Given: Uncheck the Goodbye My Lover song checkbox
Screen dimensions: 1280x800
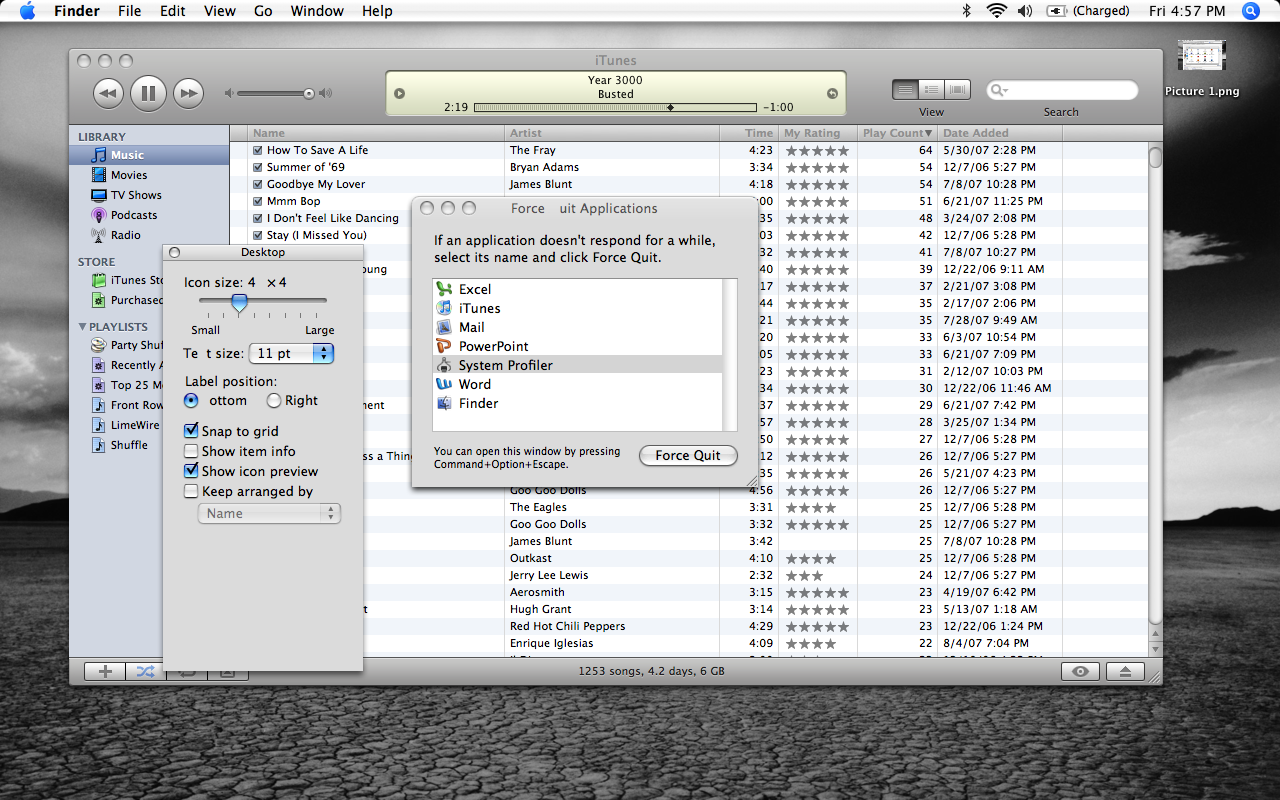Looking at the screenshot, I should click(258, 184).
